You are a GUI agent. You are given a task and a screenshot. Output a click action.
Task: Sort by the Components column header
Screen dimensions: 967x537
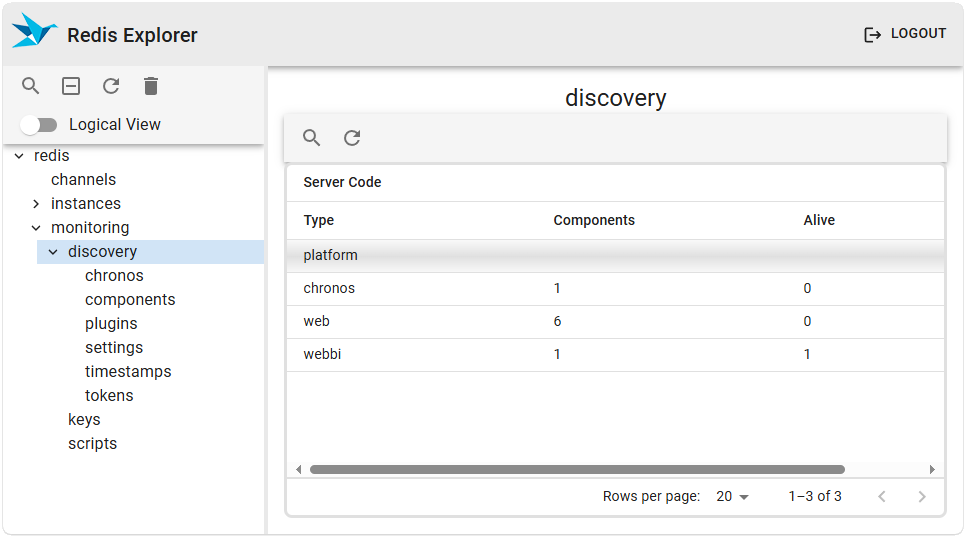pyautogui.click(x=594, y=220)
